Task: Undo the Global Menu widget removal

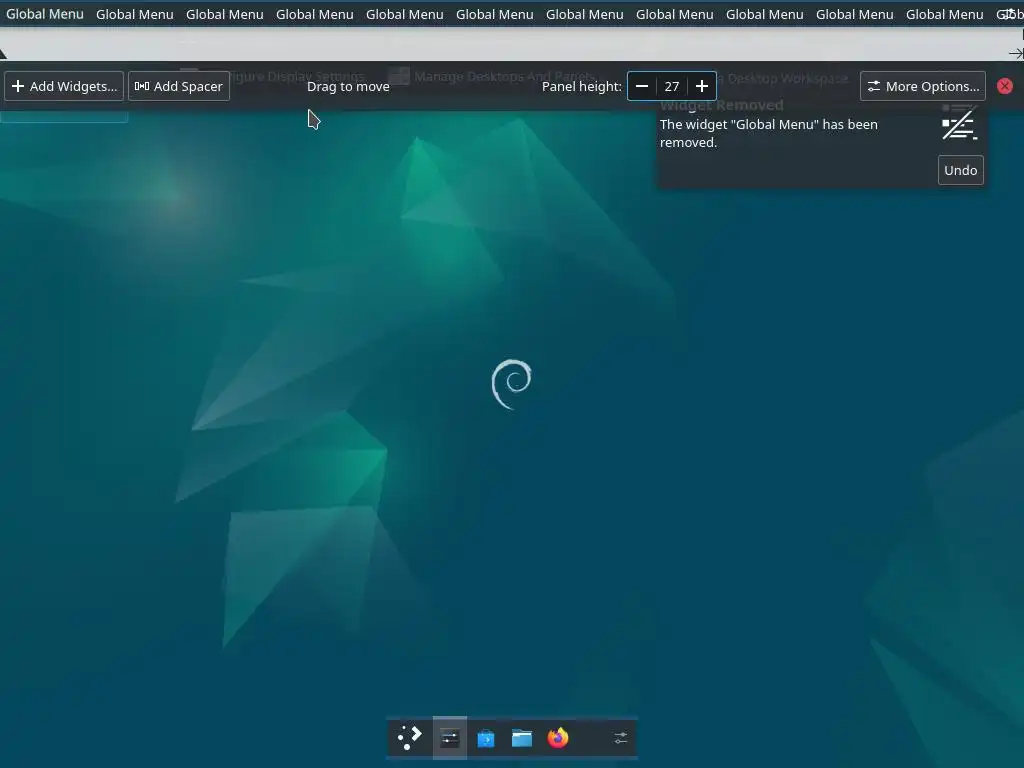Action: click(x=961, y=170)
